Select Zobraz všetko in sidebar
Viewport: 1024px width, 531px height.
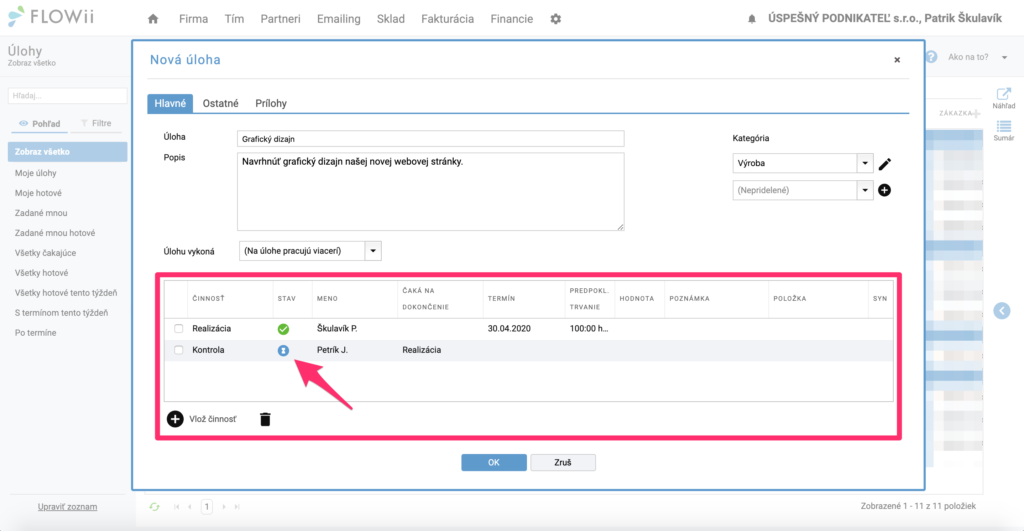[67, 152]
